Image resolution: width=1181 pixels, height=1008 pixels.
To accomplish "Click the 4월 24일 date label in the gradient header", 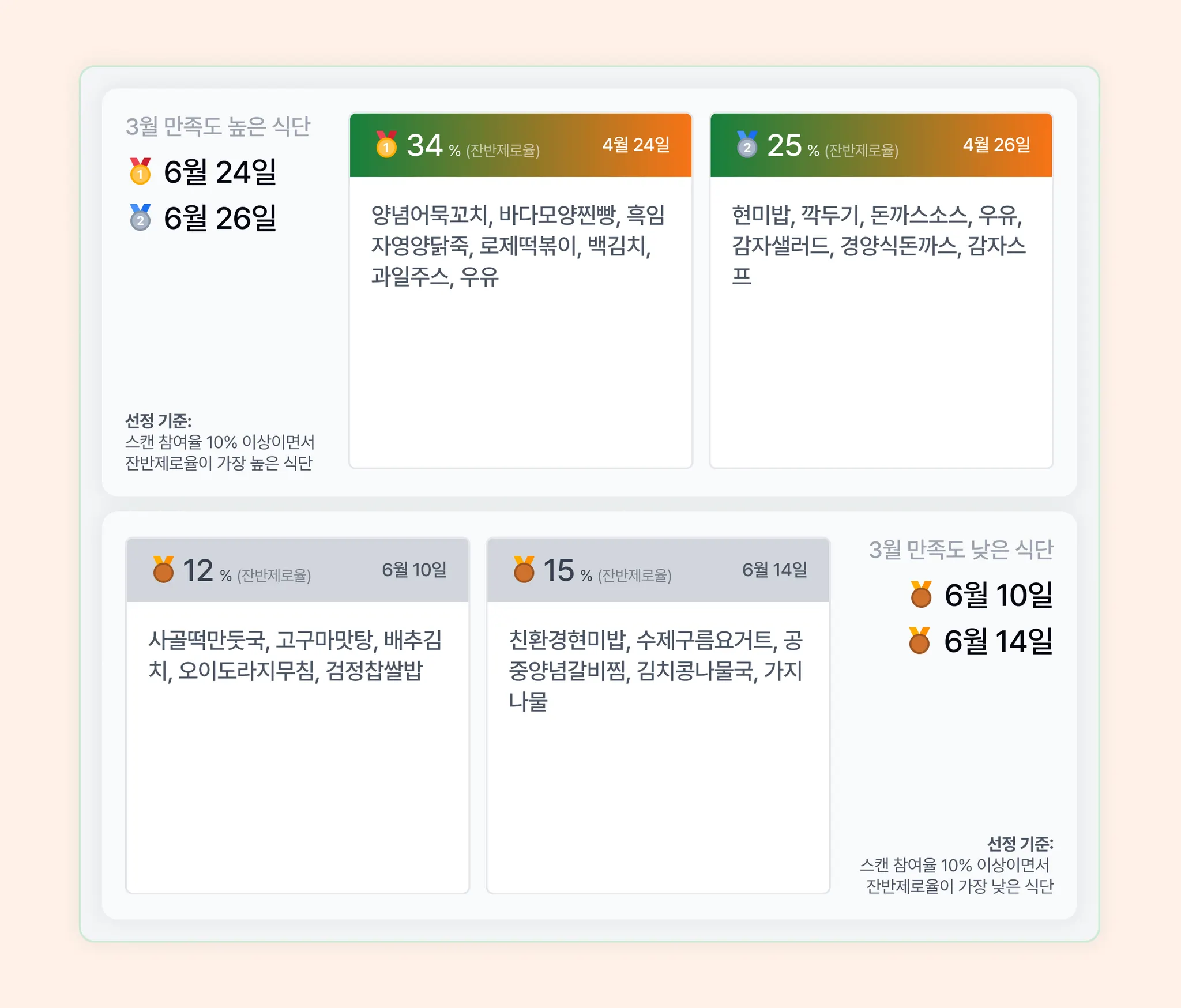I will [x=636, y=145].
